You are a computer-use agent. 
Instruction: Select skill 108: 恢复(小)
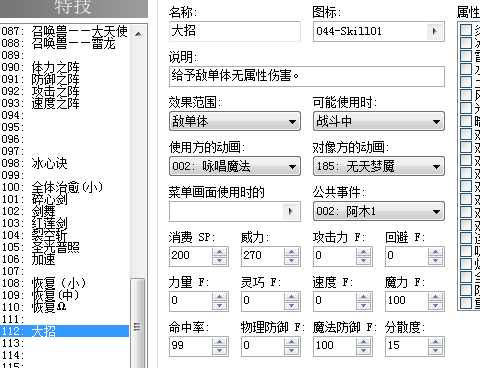coord(65,283)
